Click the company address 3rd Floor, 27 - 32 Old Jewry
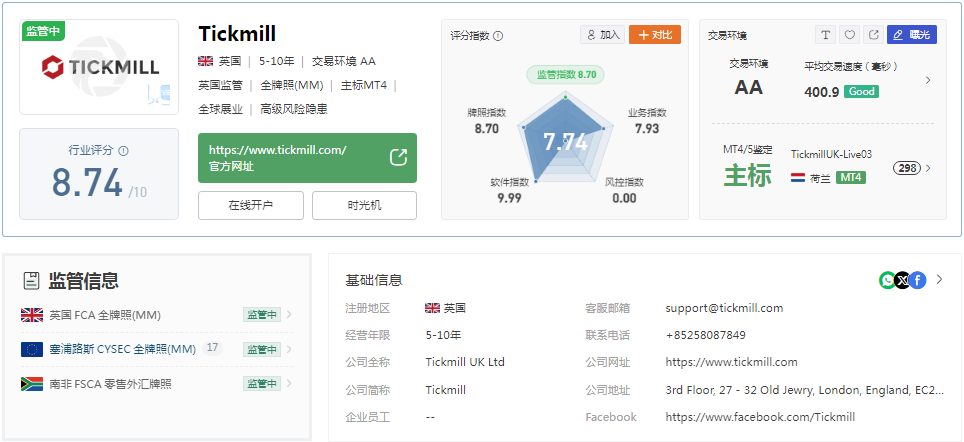This screenshot has width=964, height=442. point(805,390)
